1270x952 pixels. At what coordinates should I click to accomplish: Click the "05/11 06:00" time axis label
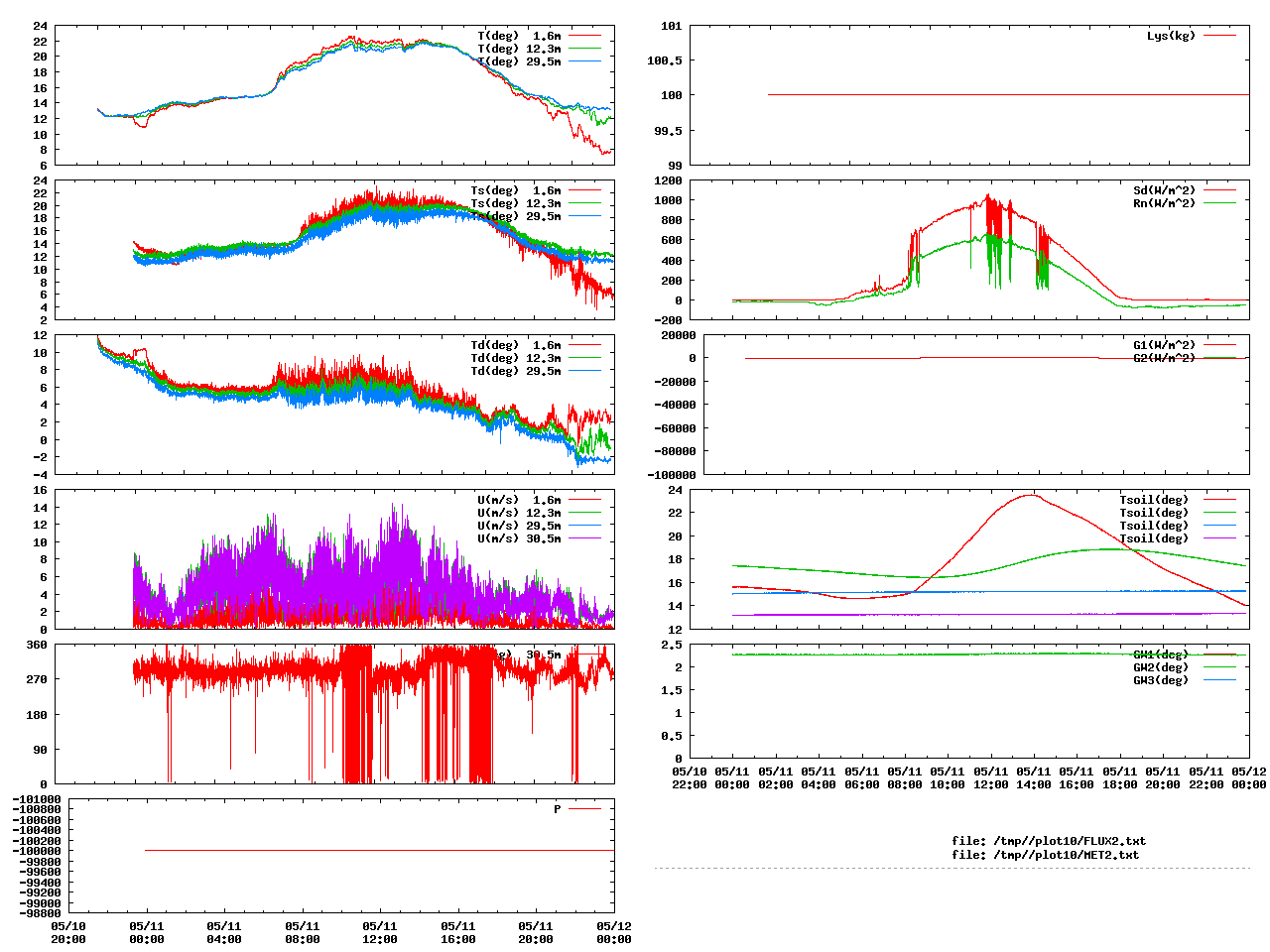[862, 777]
